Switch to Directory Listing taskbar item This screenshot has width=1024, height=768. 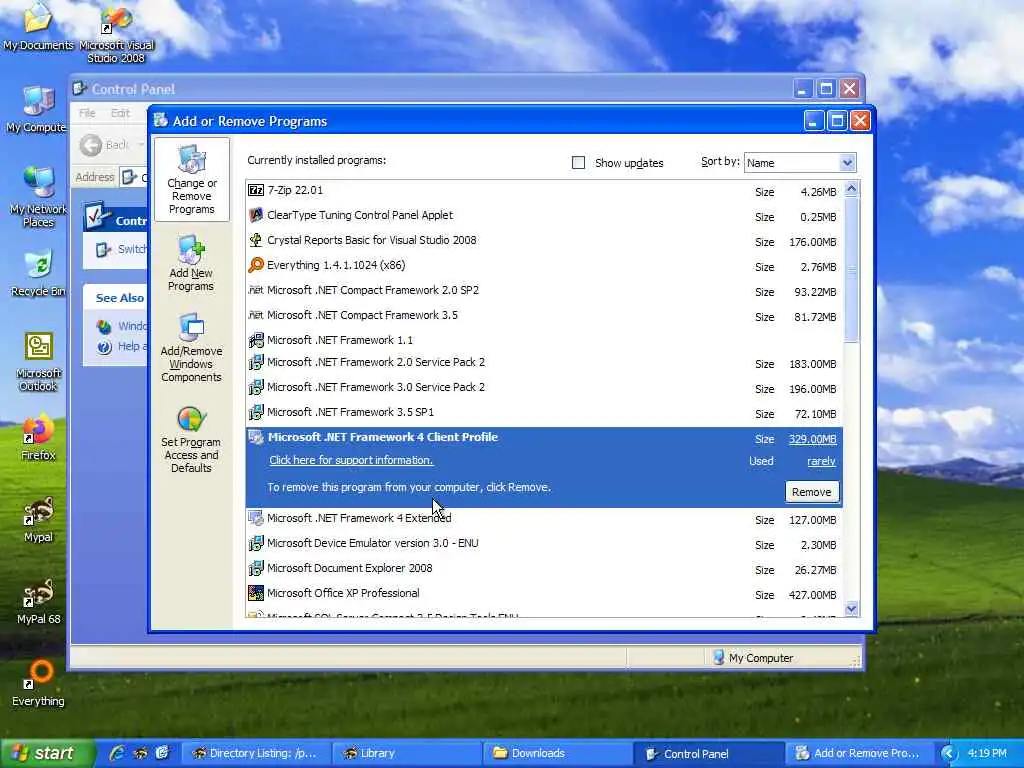pyautogui.click(x=255, y=753)
